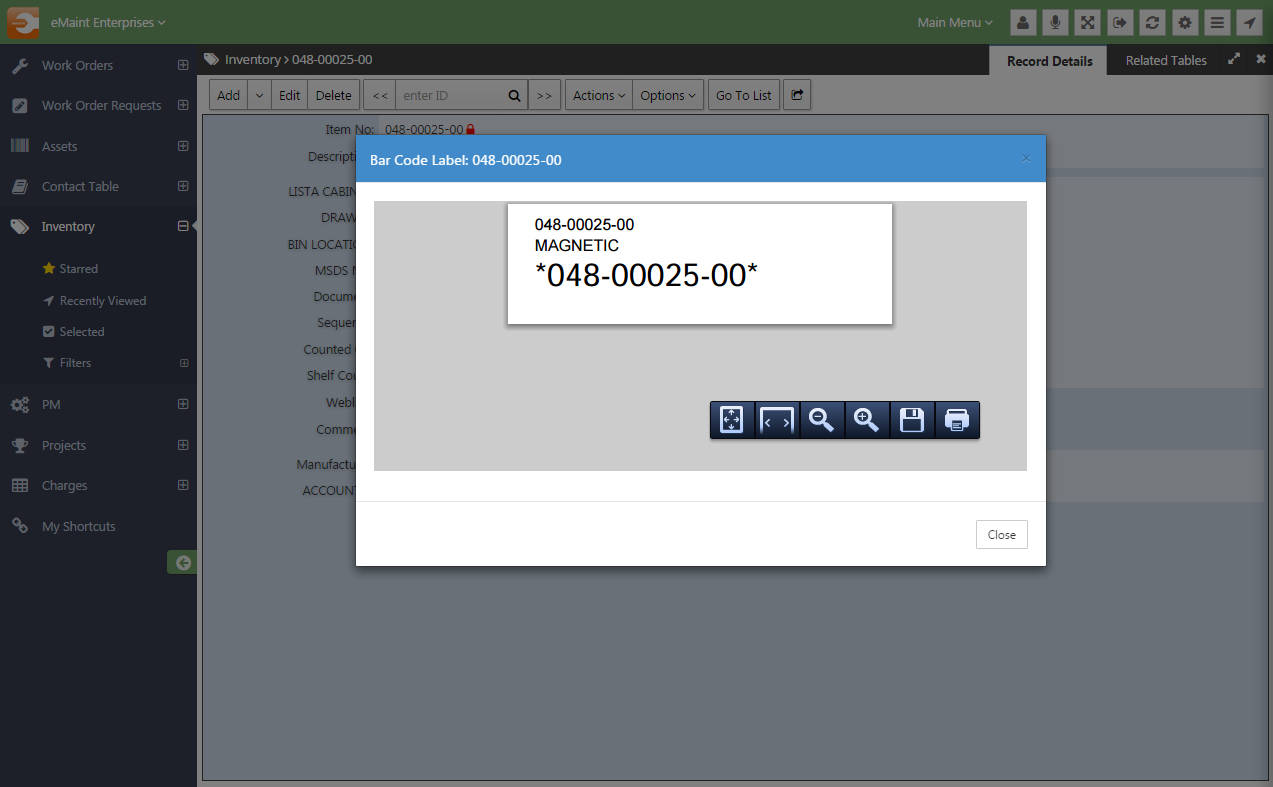Viewport: 1273px width, 787px height.
Task: Click the enter ID search field
Action: pyautogui.click(x=450, y=95)
